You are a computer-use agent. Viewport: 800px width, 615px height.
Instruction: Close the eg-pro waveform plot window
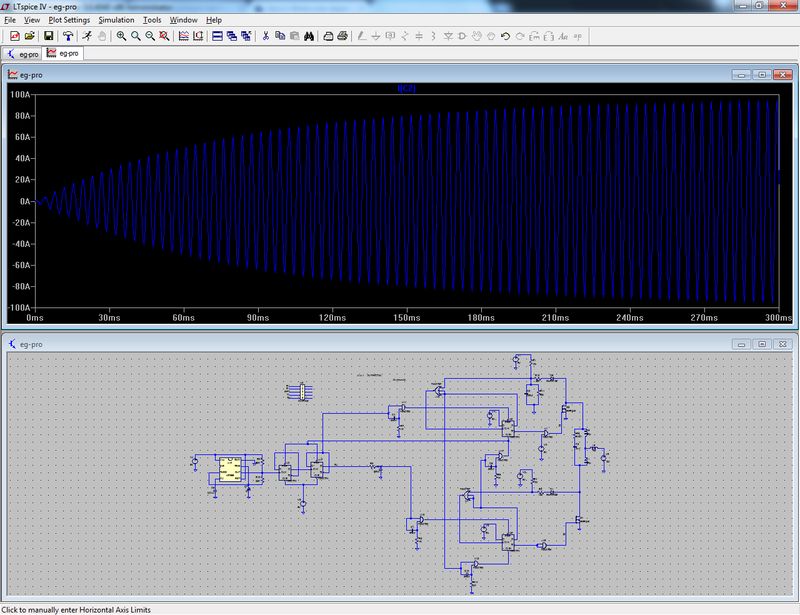tap(782, 75)
